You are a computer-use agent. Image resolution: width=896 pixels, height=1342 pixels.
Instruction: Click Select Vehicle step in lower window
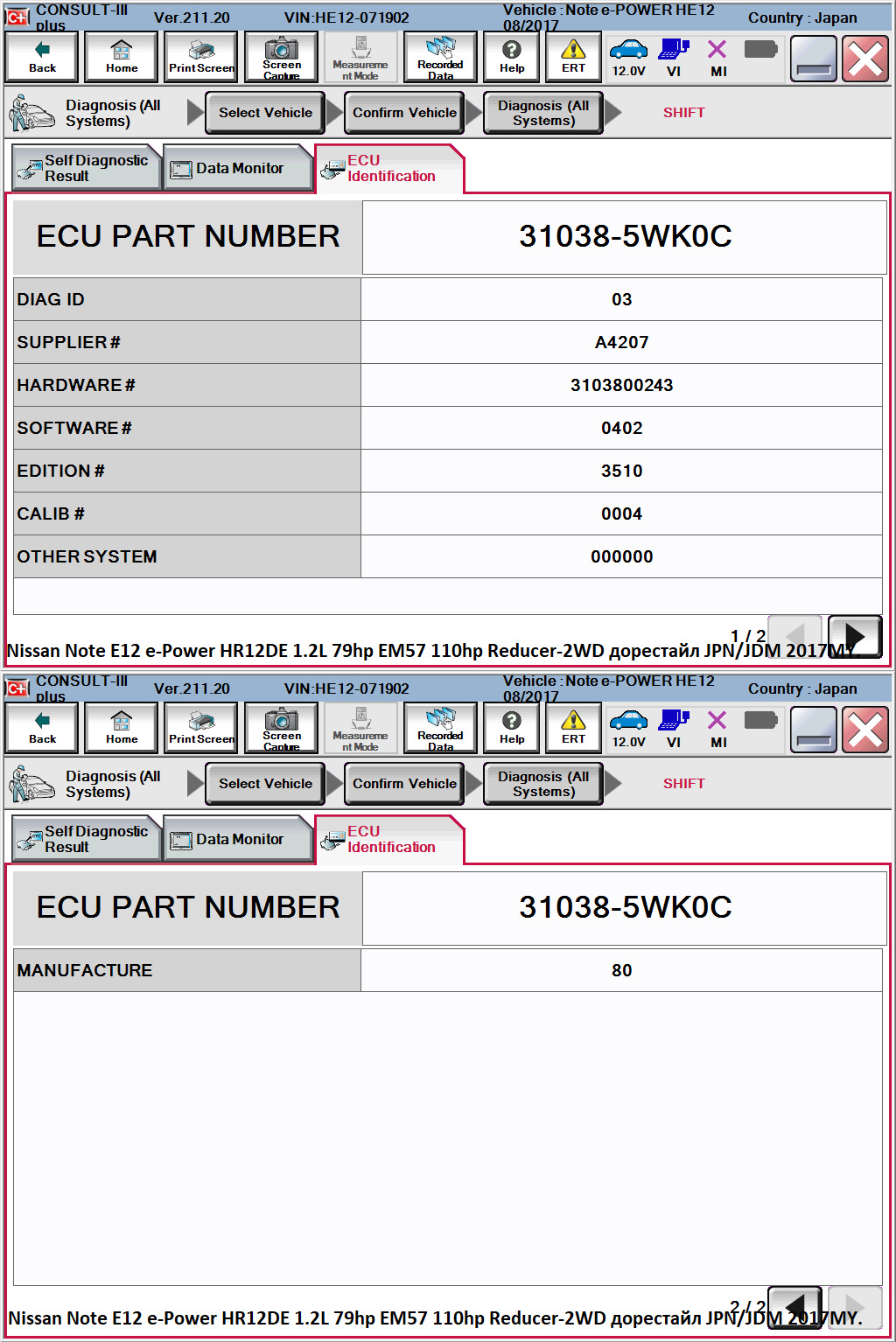265,784
